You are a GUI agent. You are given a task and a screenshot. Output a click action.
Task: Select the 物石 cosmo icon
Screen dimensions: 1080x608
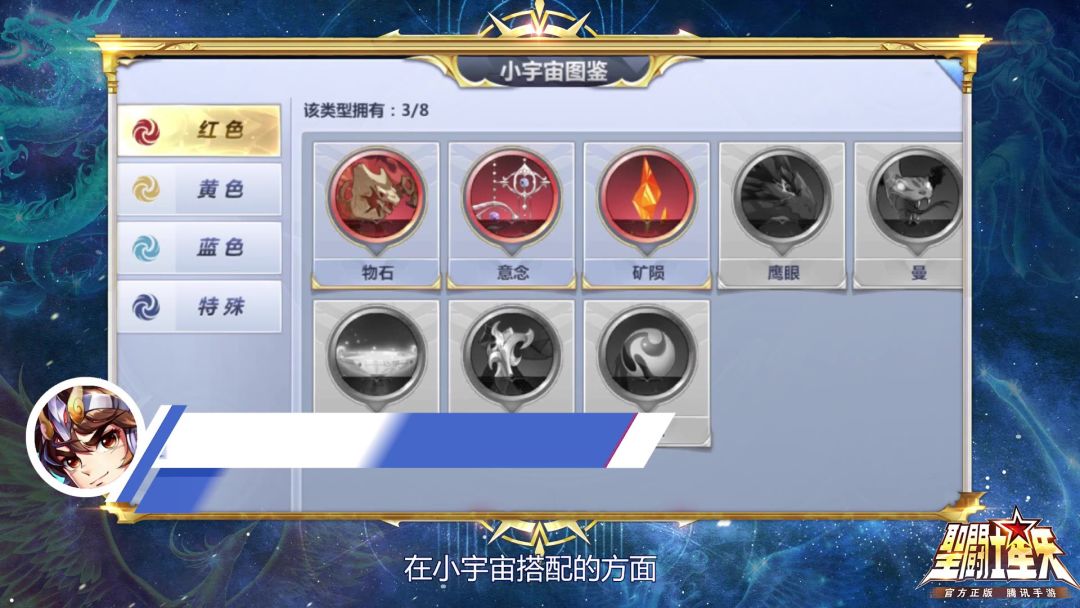coord(377,197)
